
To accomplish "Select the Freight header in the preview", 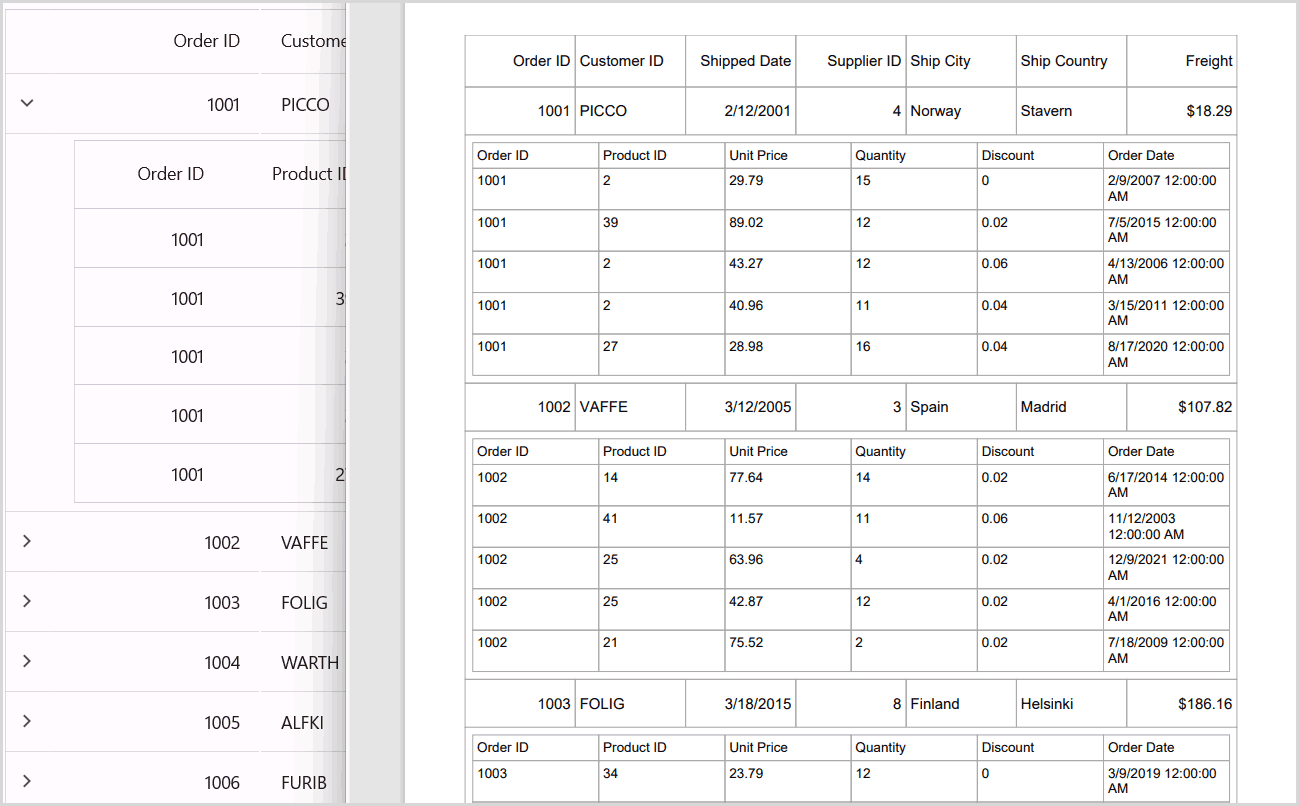I will click(x=1207, y=60).
